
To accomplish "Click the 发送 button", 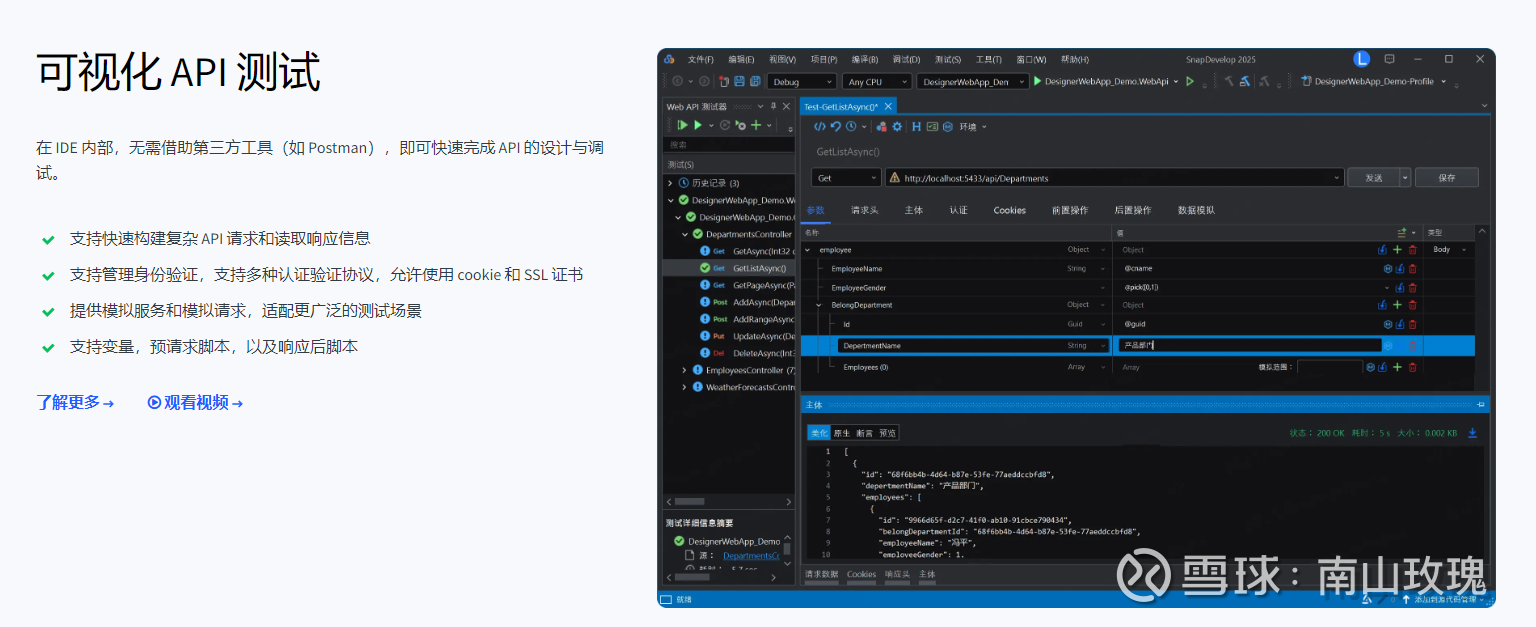I will [1373, 177].
